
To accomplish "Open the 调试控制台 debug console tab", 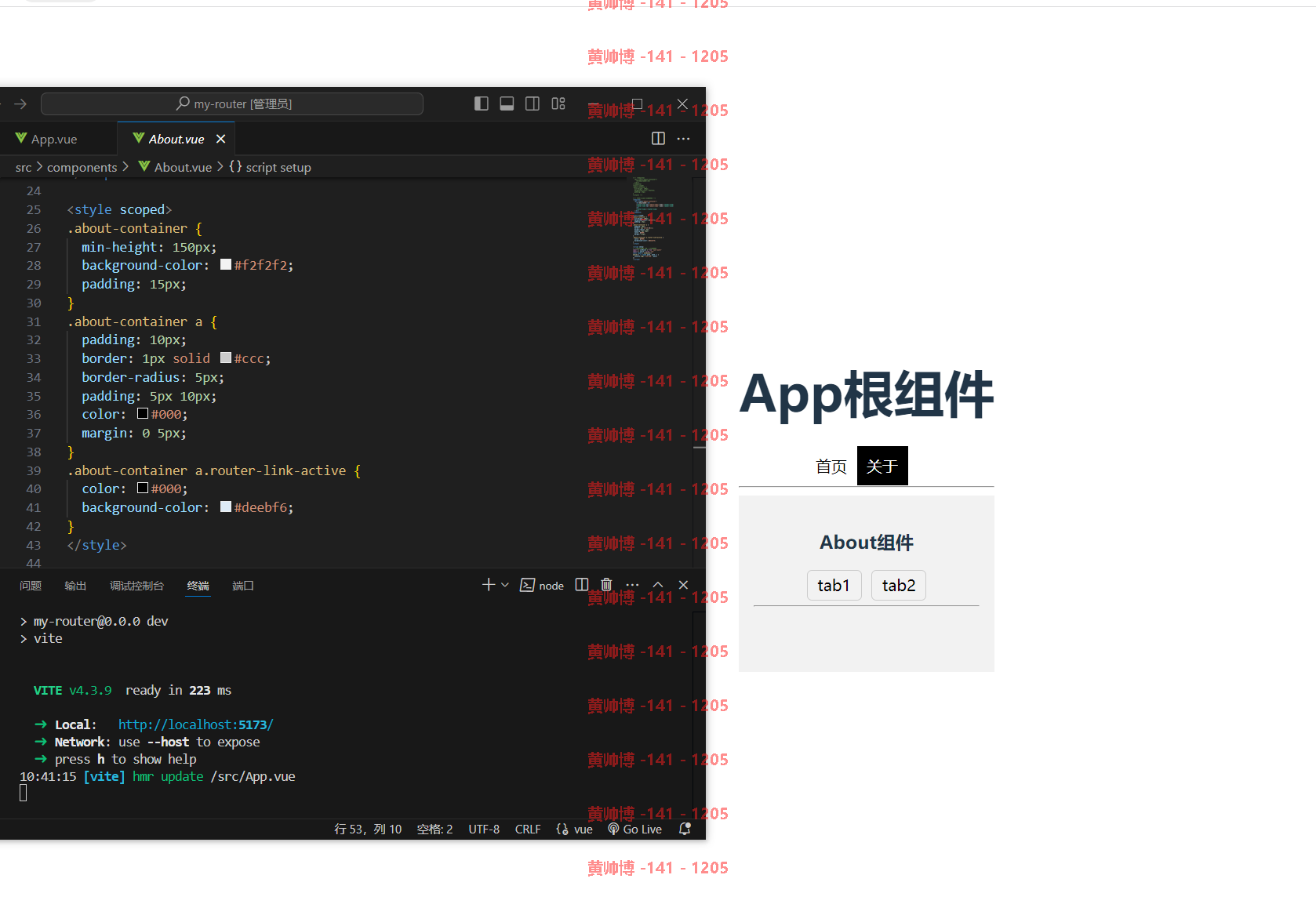I will (136, 586).
